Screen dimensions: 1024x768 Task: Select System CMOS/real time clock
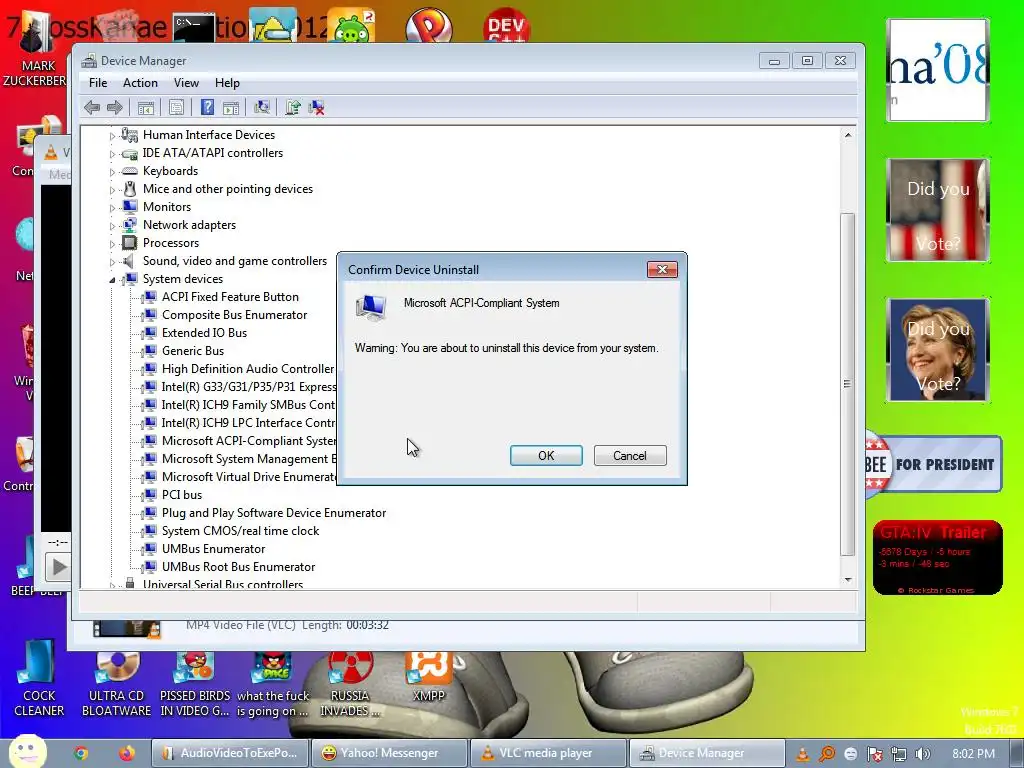click(x=240, y=531)
